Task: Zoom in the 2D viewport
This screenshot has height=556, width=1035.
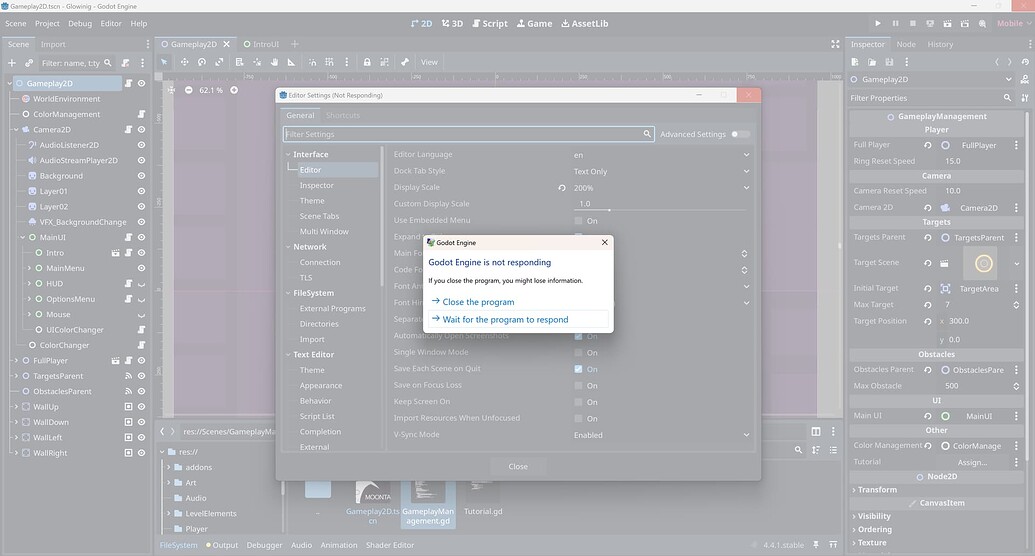Action: [234, 90]
